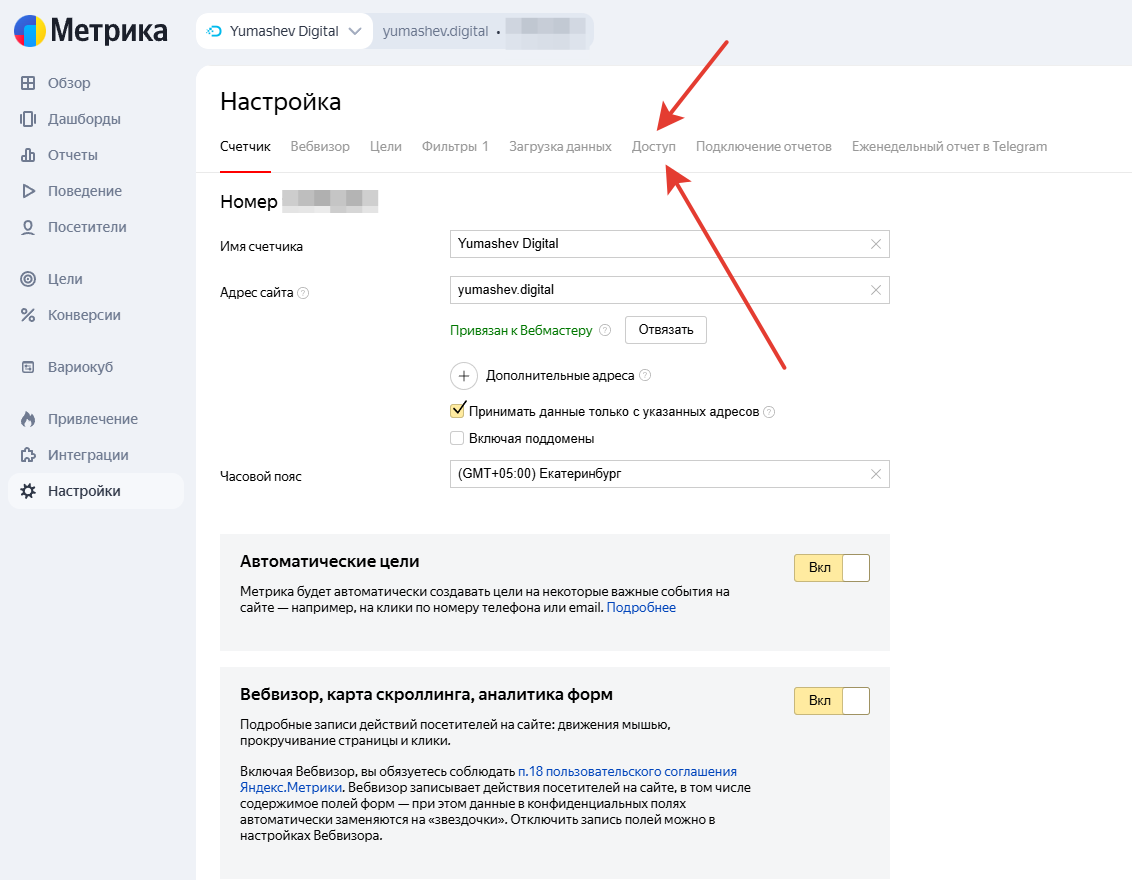Click the Настройки gear icon
Image resolution: width=1132 pixels, height=880 pixels.
pyautogui.click(x=28, y=492)
